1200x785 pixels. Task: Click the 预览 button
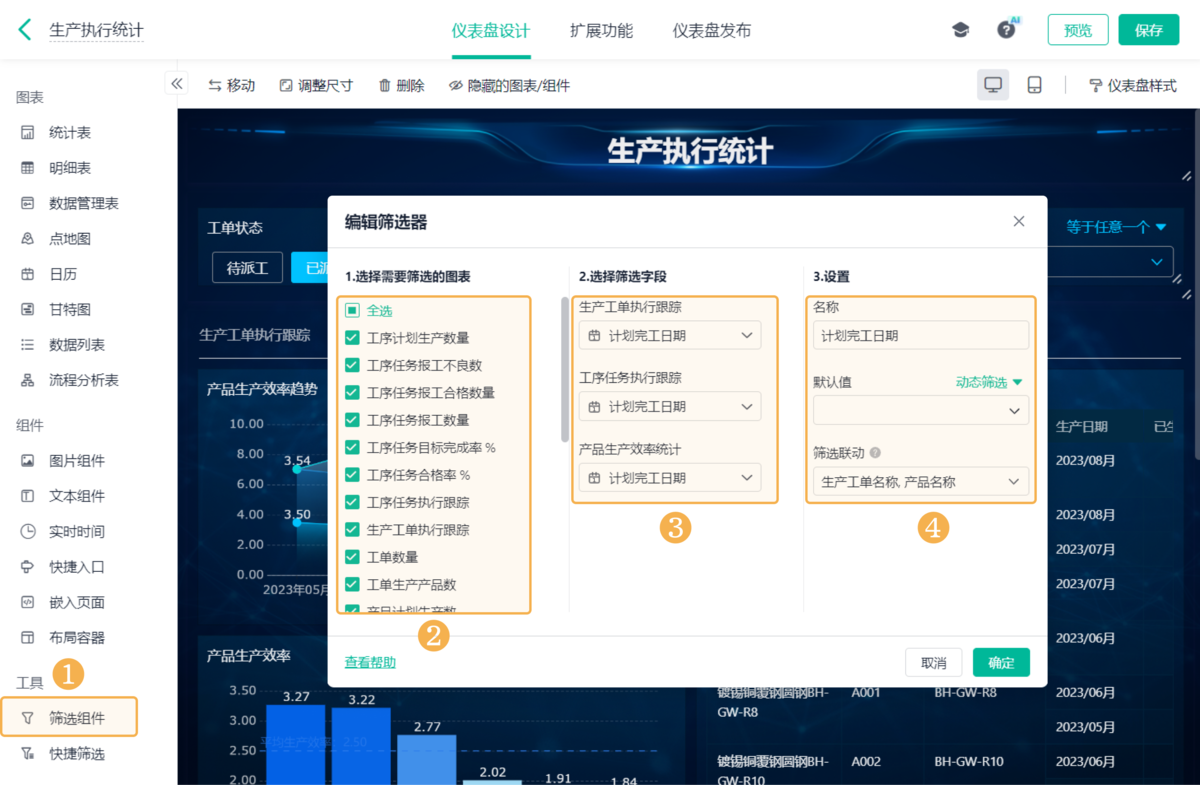coord(1078,30)
